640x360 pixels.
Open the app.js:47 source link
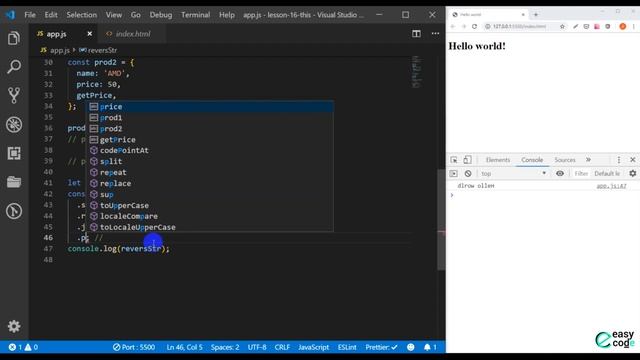(x=611, y=186)
